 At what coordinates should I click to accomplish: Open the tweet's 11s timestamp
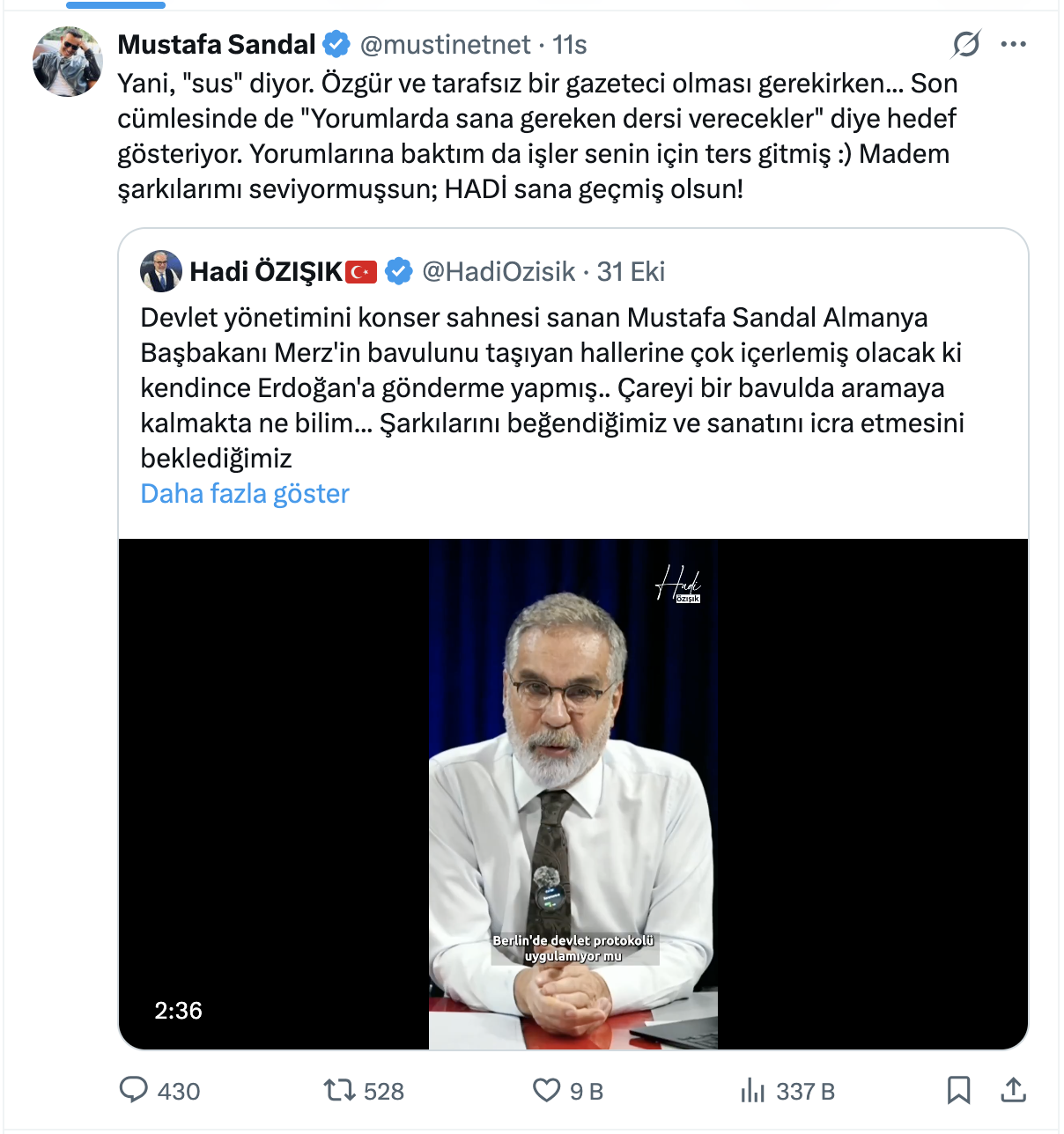pyautogui.click(x=570, y=44)
